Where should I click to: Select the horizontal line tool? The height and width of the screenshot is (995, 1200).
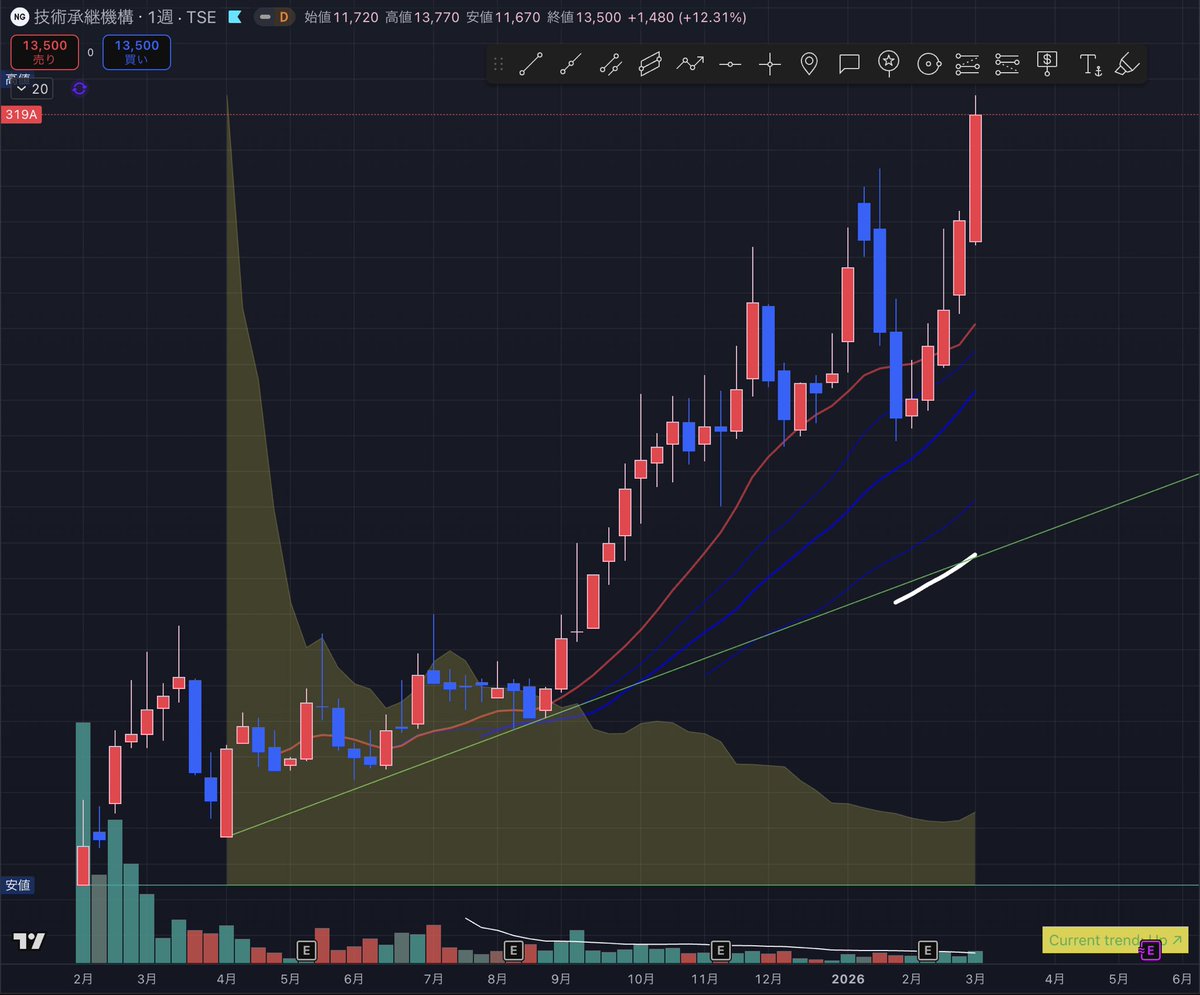point(730,65)
